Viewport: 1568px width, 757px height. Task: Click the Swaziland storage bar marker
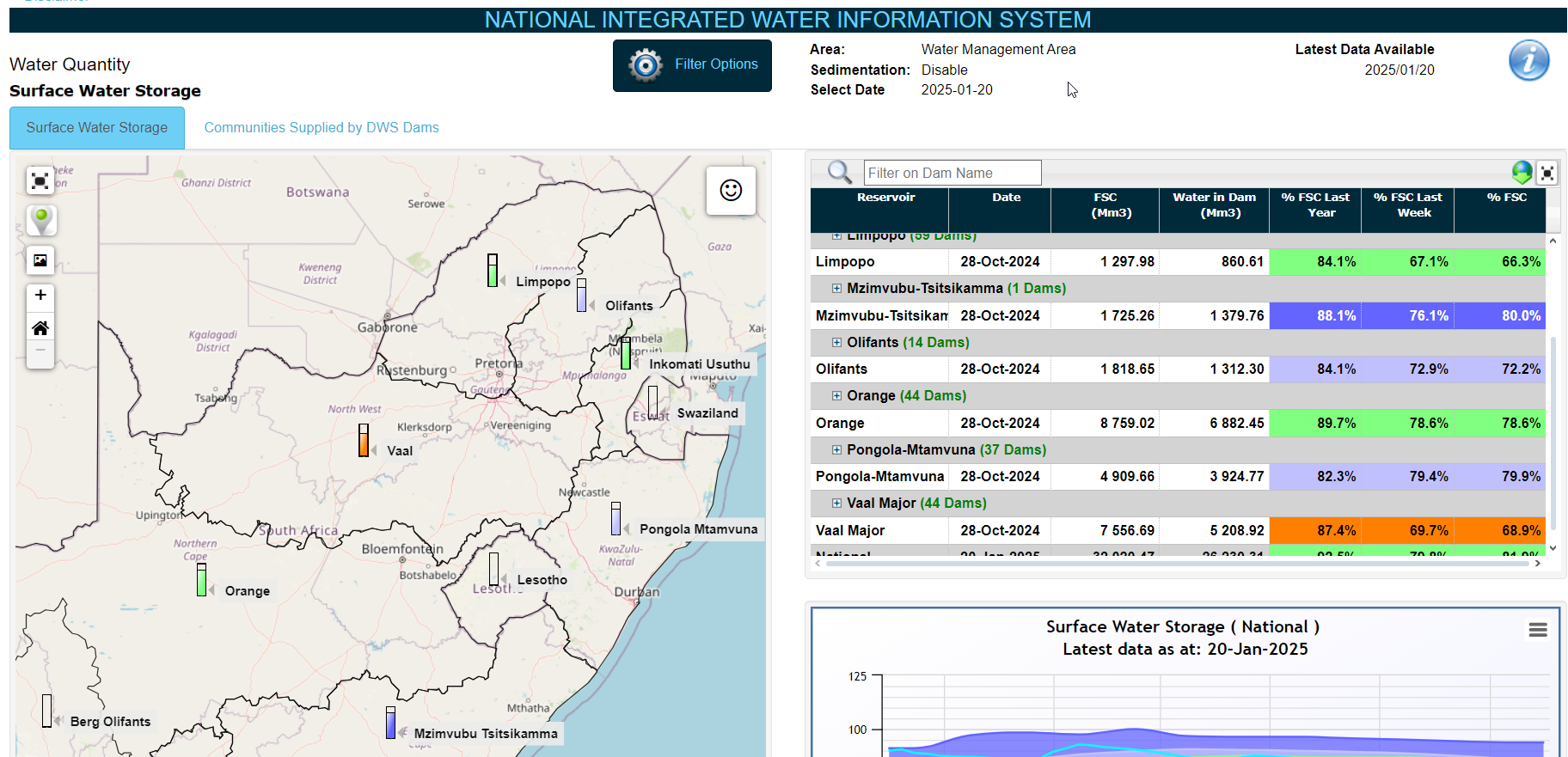(653, 402)
